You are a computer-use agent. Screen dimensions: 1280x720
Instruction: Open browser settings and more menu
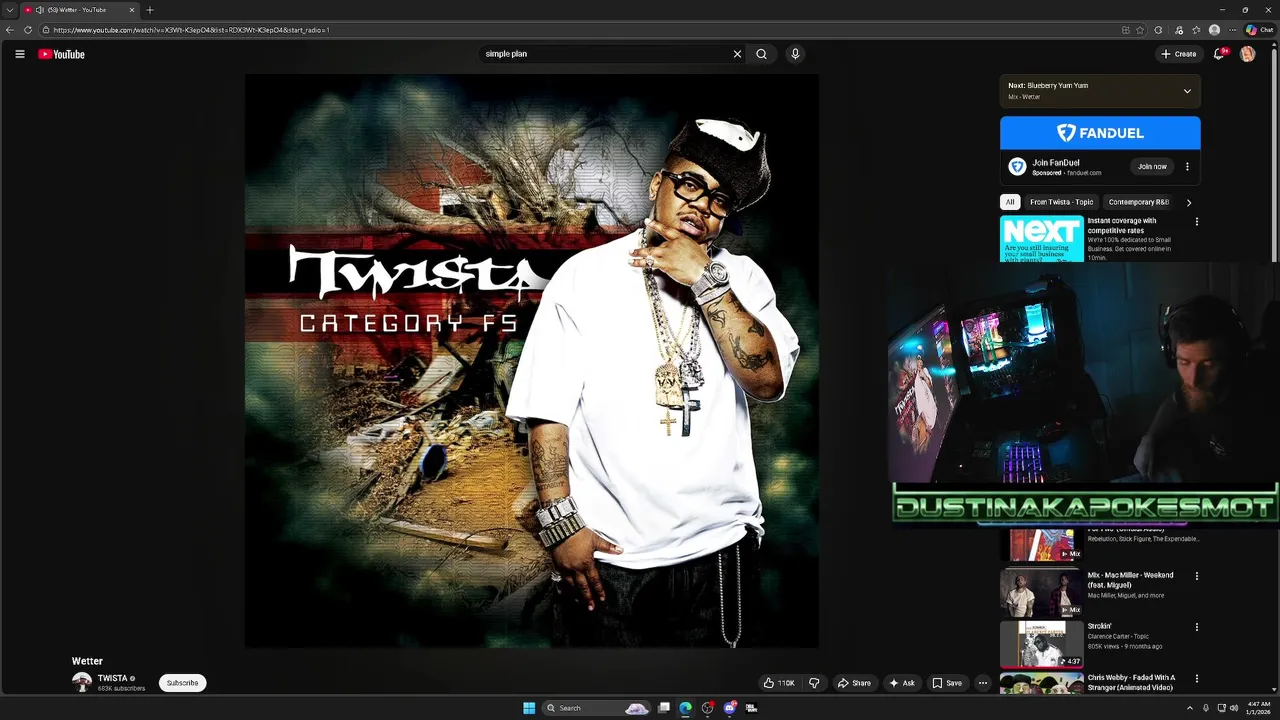(x=1232, y=30)
